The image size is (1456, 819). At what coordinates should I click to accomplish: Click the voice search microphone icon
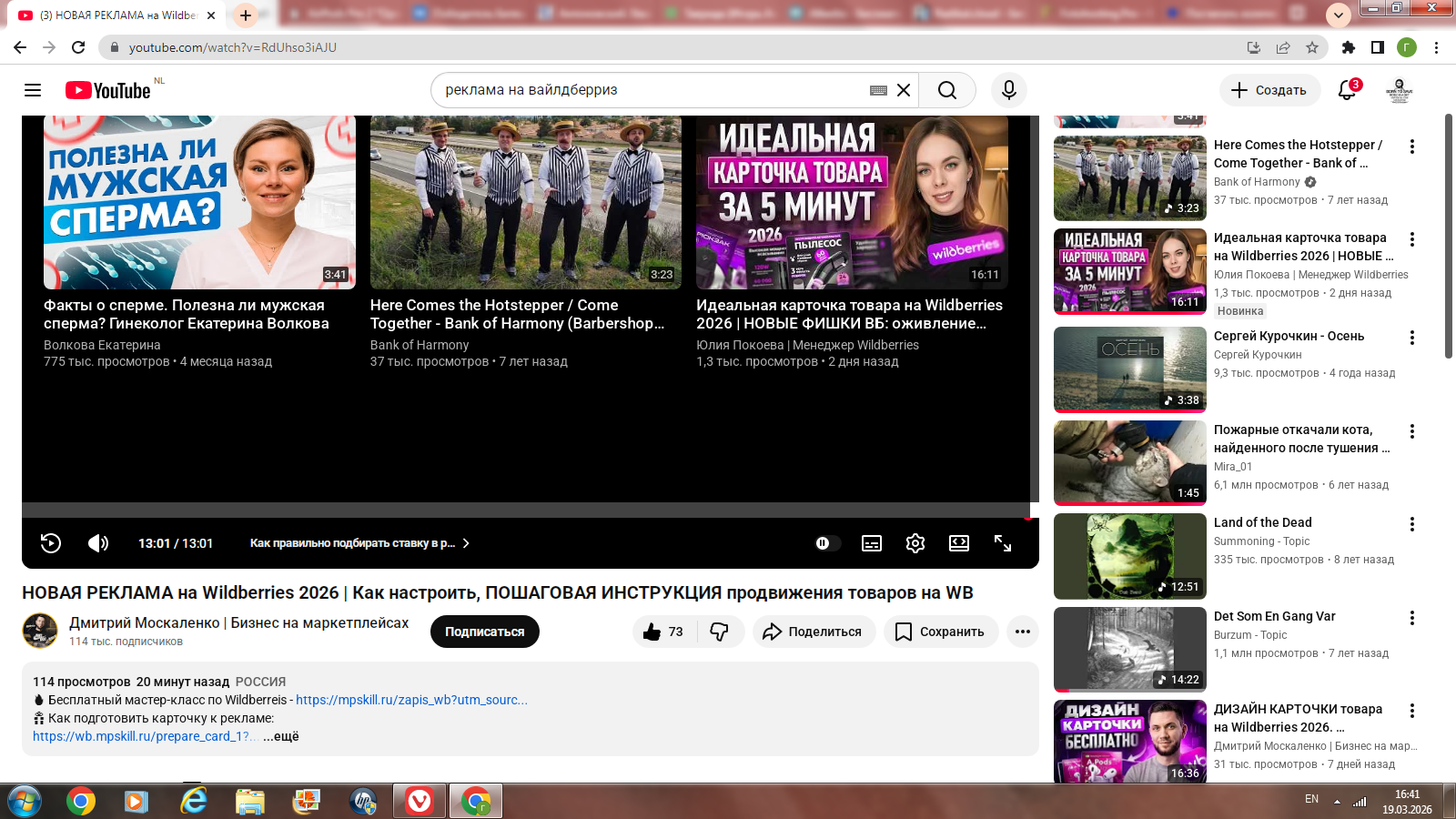(1008, 90)
